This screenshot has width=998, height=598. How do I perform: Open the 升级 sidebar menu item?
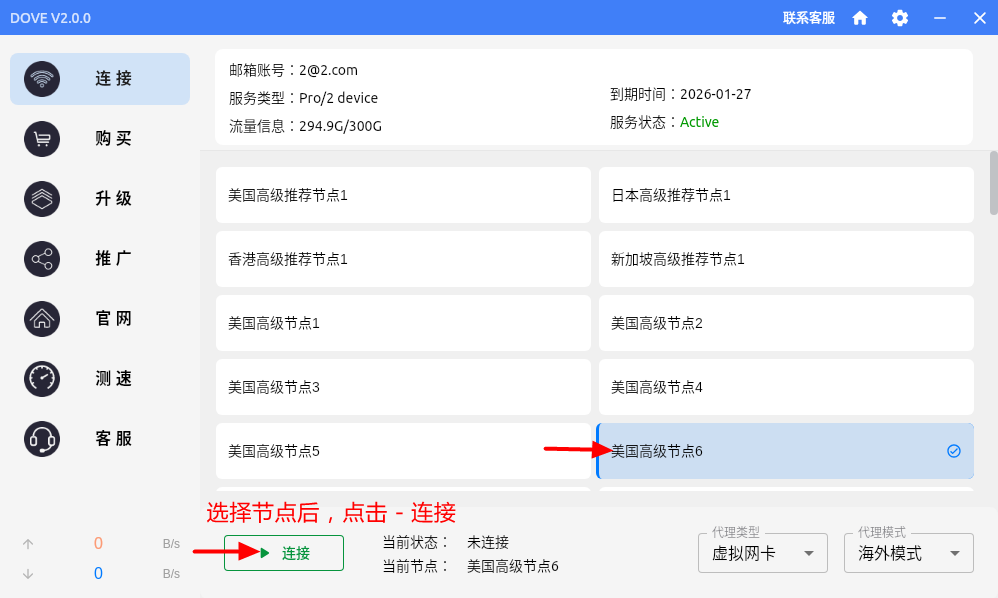point(113,199)
